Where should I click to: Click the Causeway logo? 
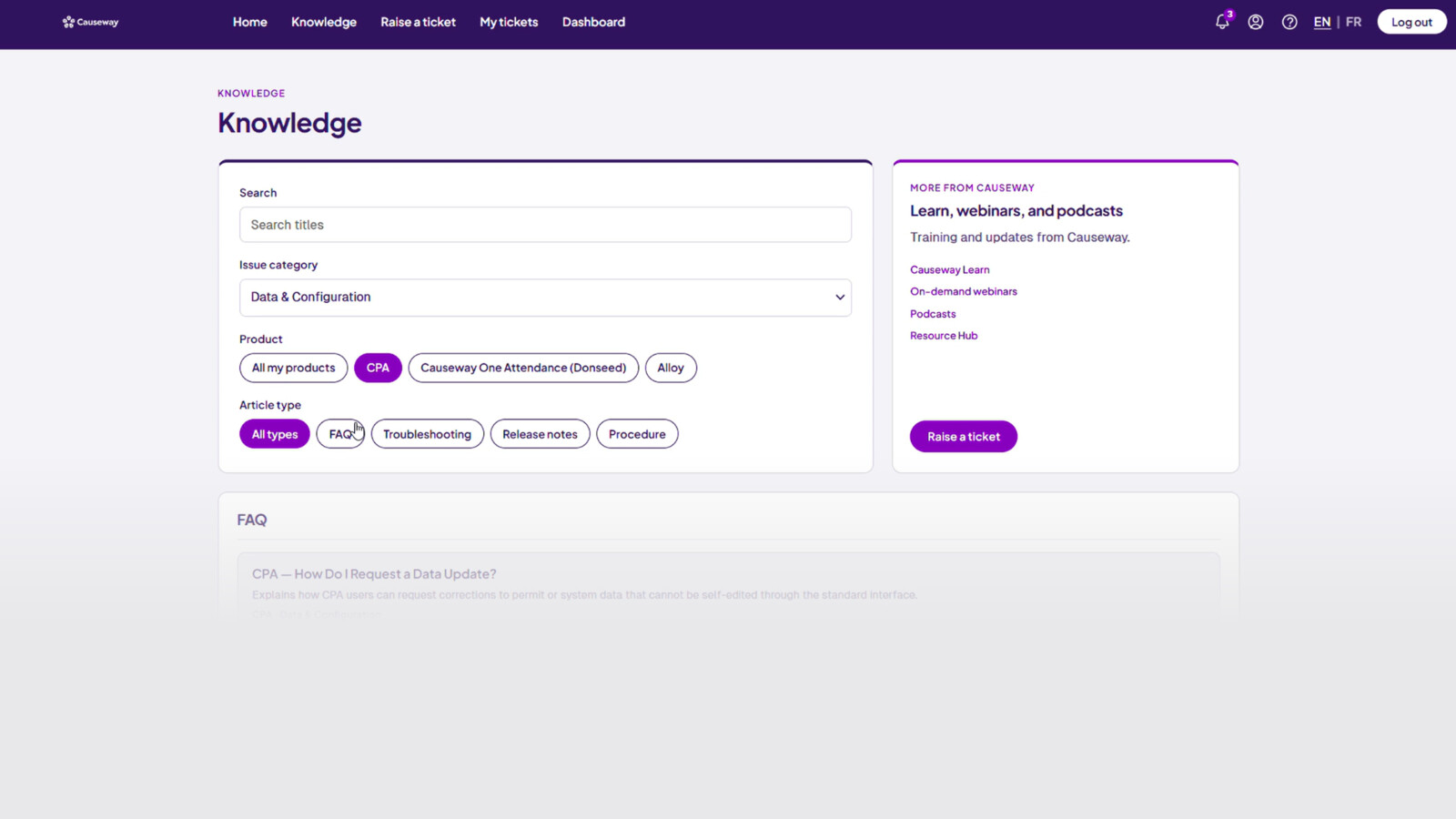(x=90, y=22)
